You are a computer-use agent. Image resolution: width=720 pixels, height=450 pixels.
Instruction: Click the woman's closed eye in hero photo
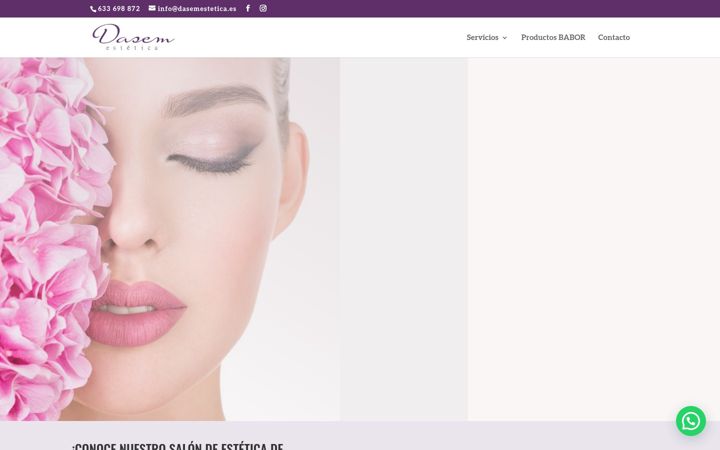point(211,161)
